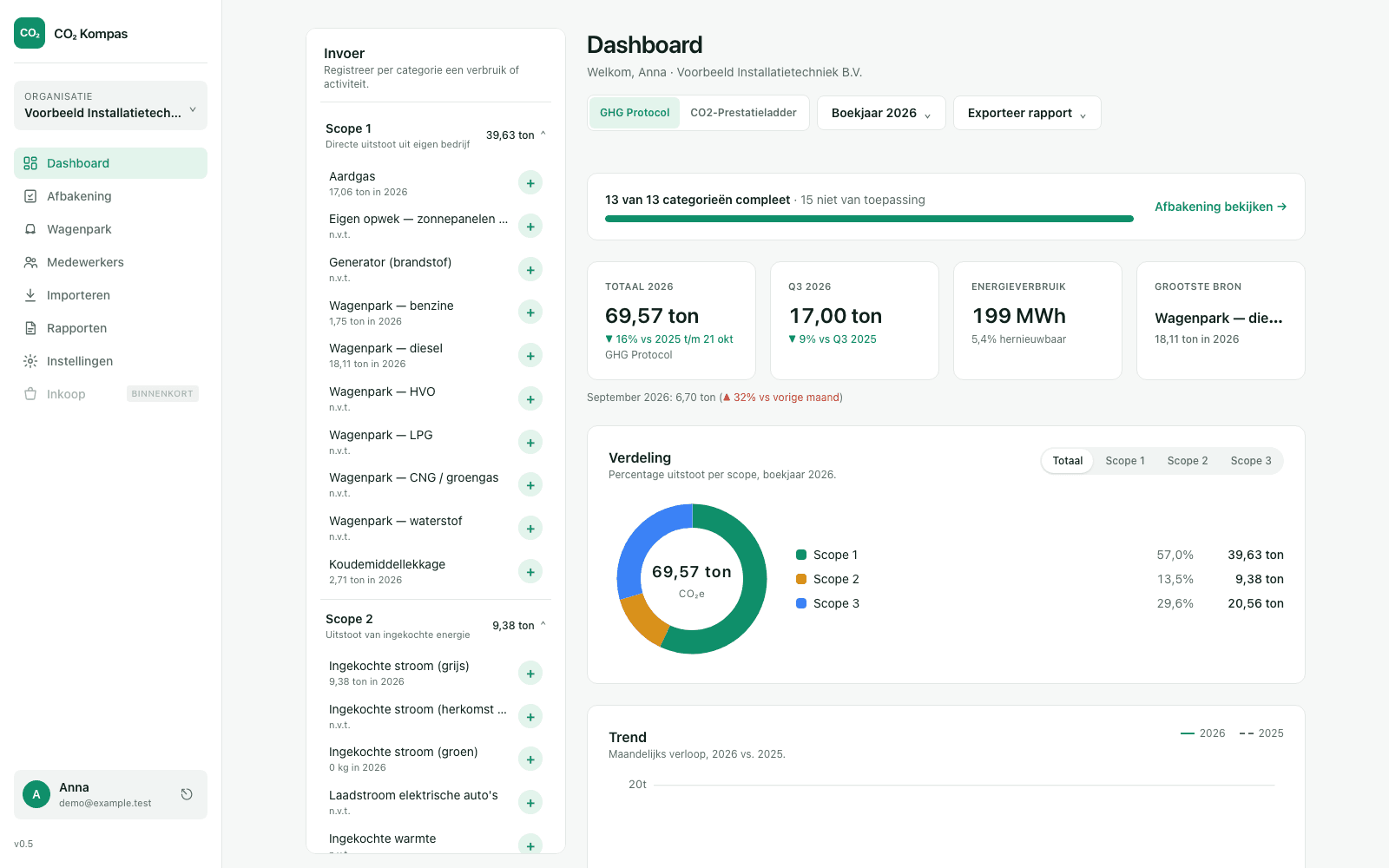Image resolution: width=1389 pixels, height=868 pixels.
Task: Add entry for Eigen opwek zonnepanelen
Action: pos(530,227)
